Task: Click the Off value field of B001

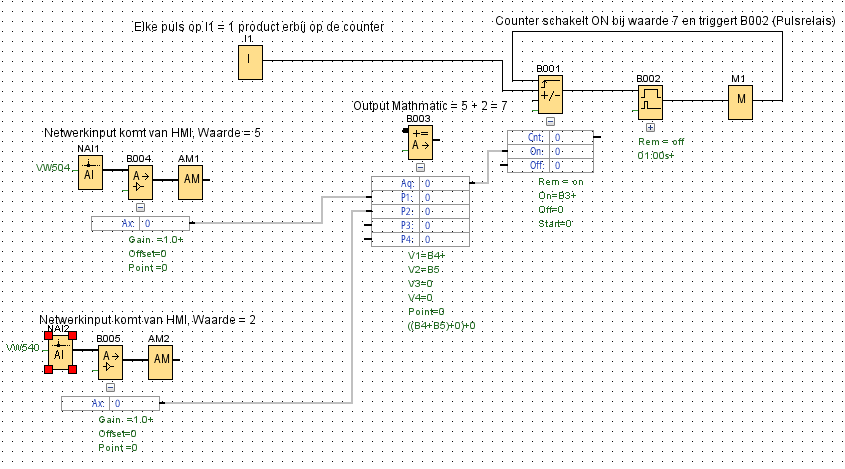Action: point(572,165)
